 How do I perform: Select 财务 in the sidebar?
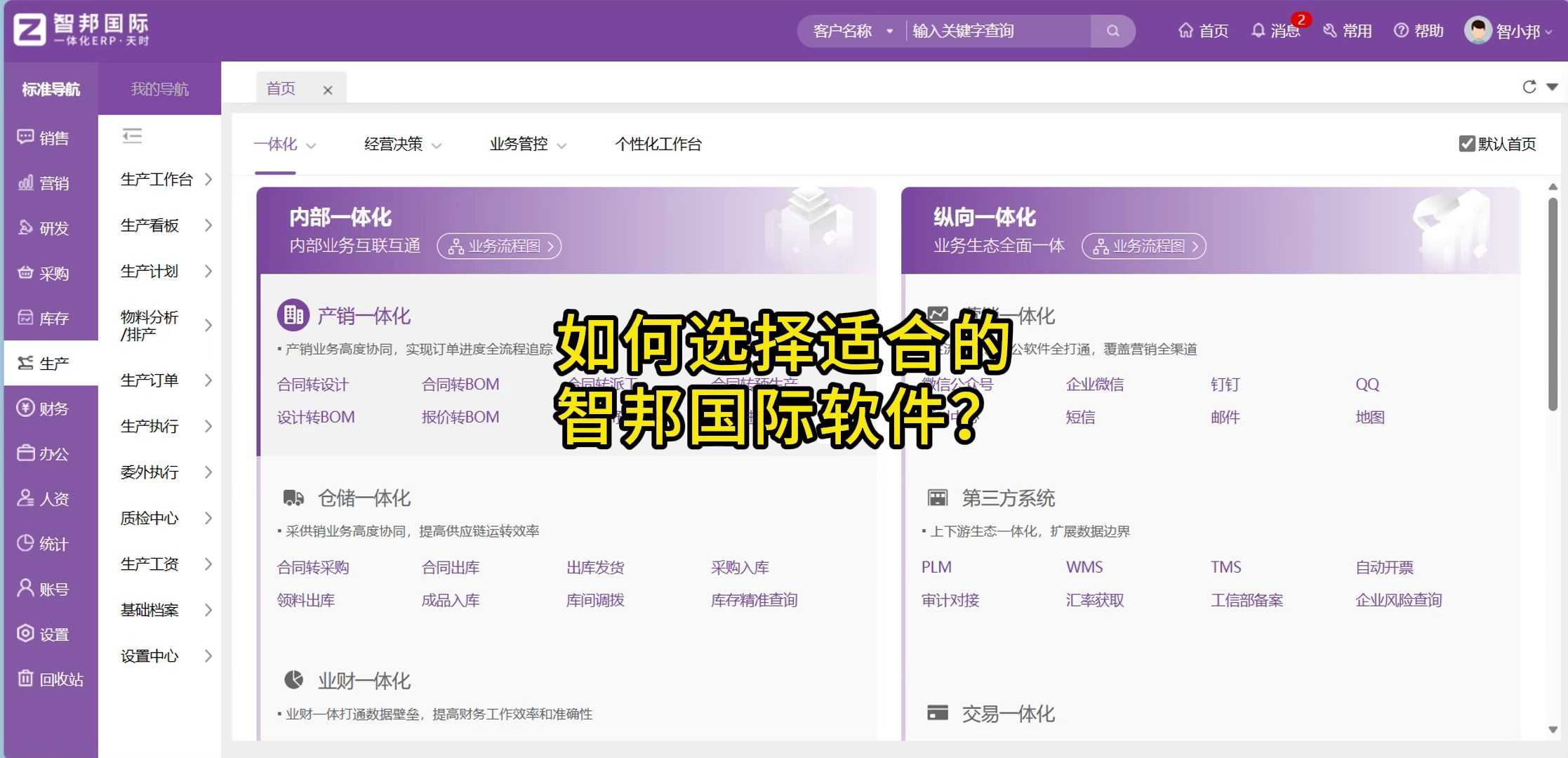click(51, 408)
